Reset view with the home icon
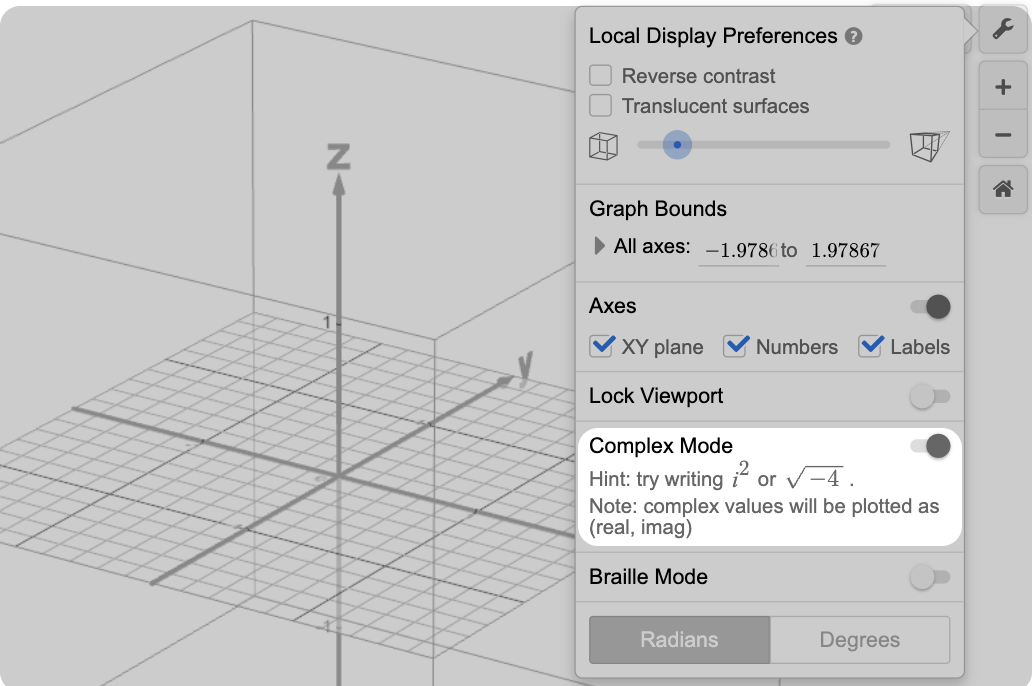This screenshot has height=686, width=1032. point(1003,188)
